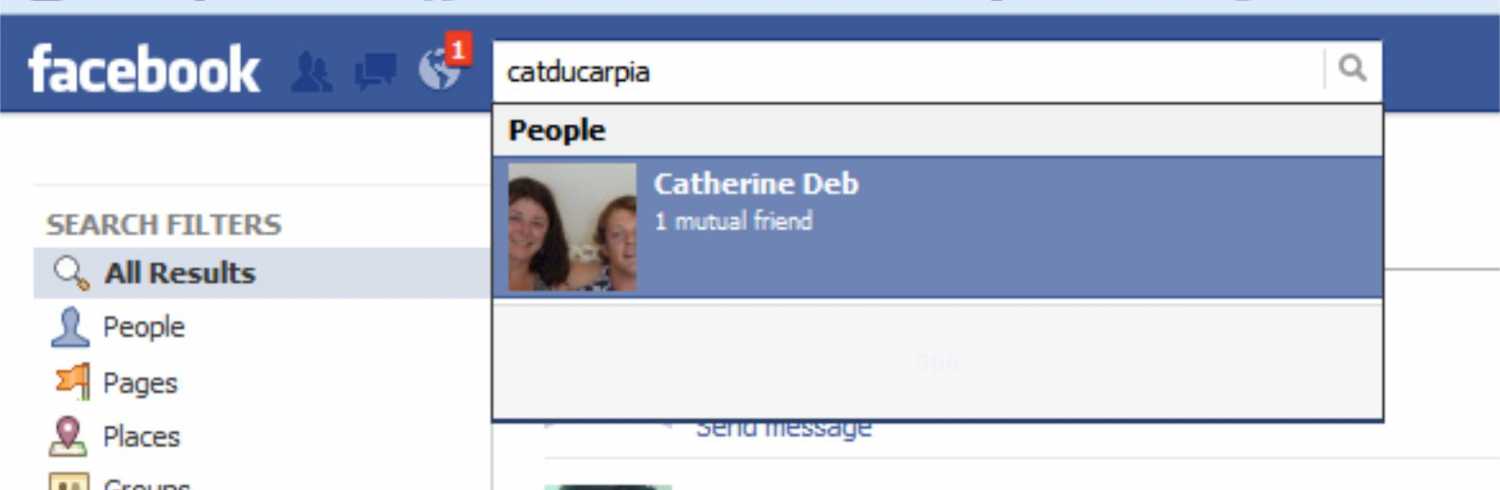Click the magnifier search button
Screen dimensions: 1500x490
click(x=1352, y=70)
